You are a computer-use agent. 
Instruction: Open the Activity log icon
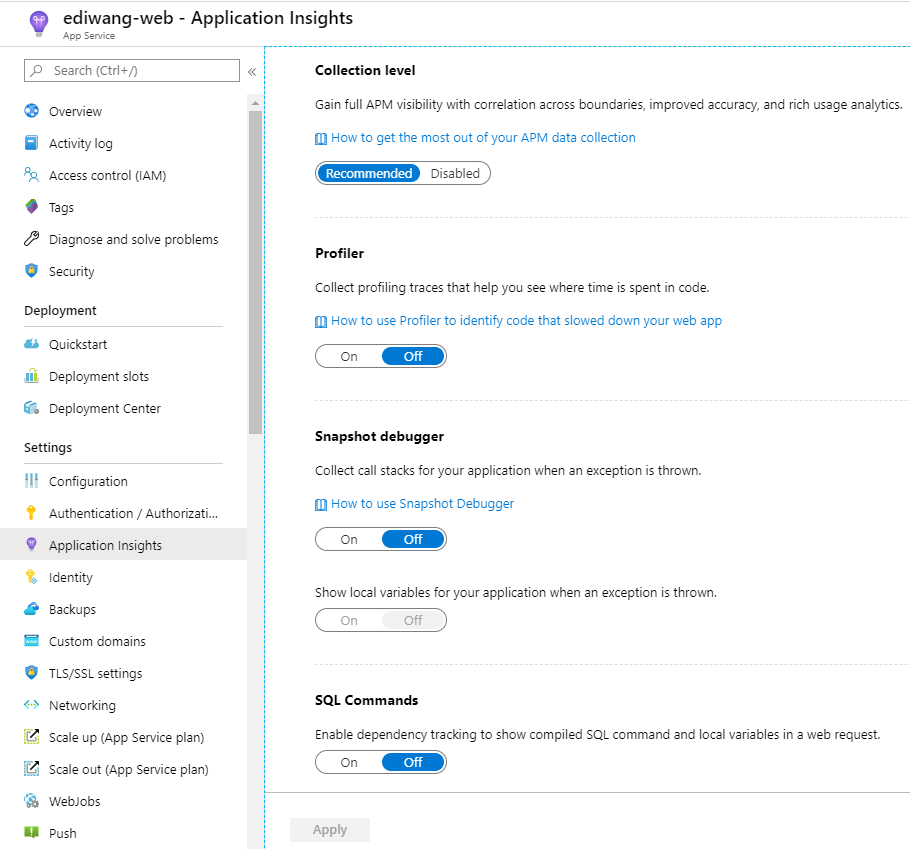(31, 143)
